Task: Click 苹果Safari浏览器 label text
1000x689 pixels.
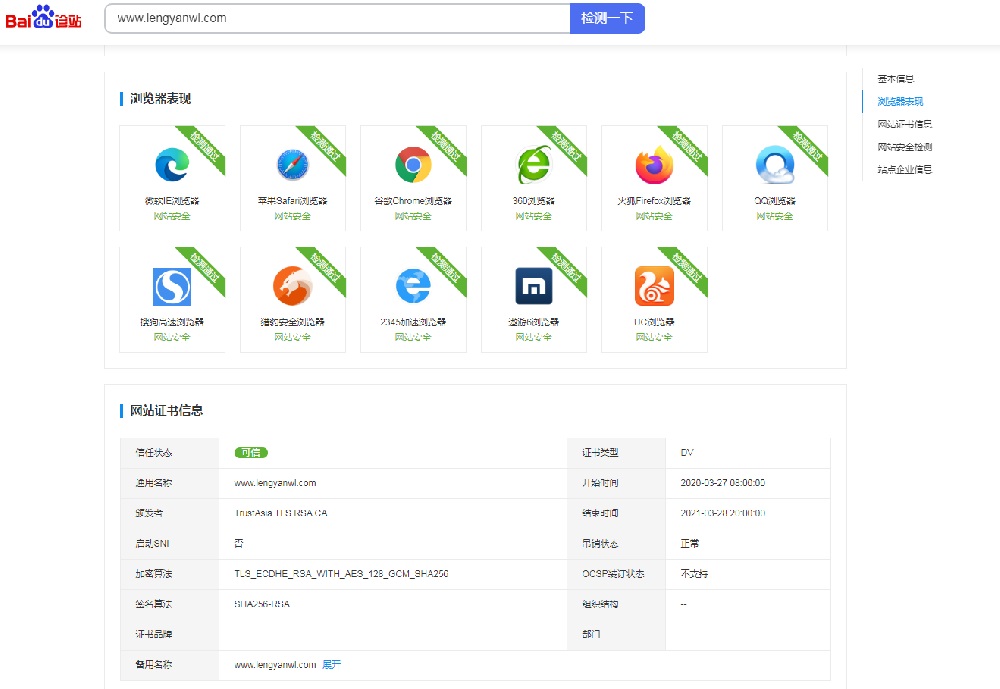Action: pyautogui.click(x=293, y=200)
